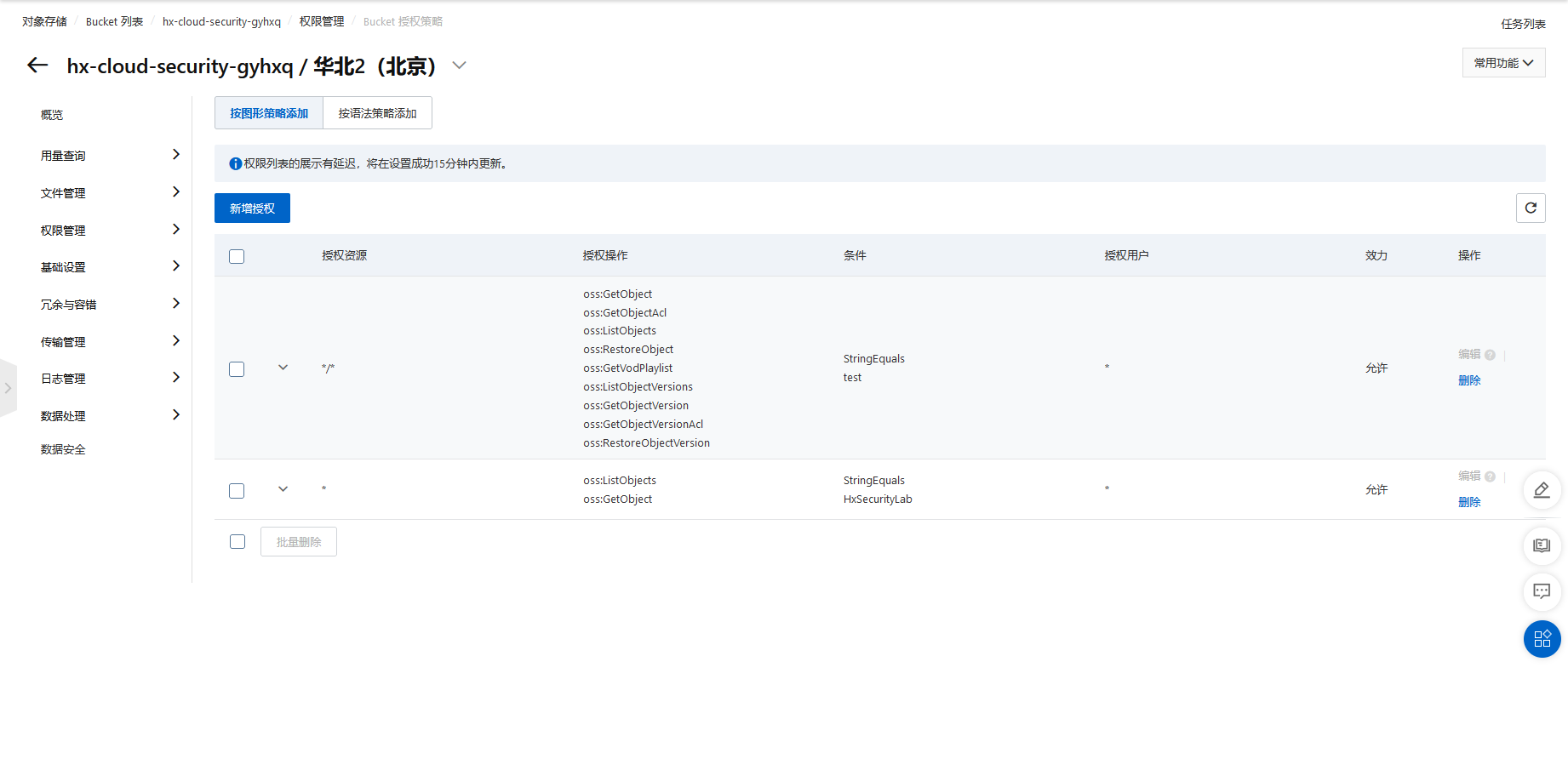Switch to the 按图形策略添加 tab

coord(269,113)
